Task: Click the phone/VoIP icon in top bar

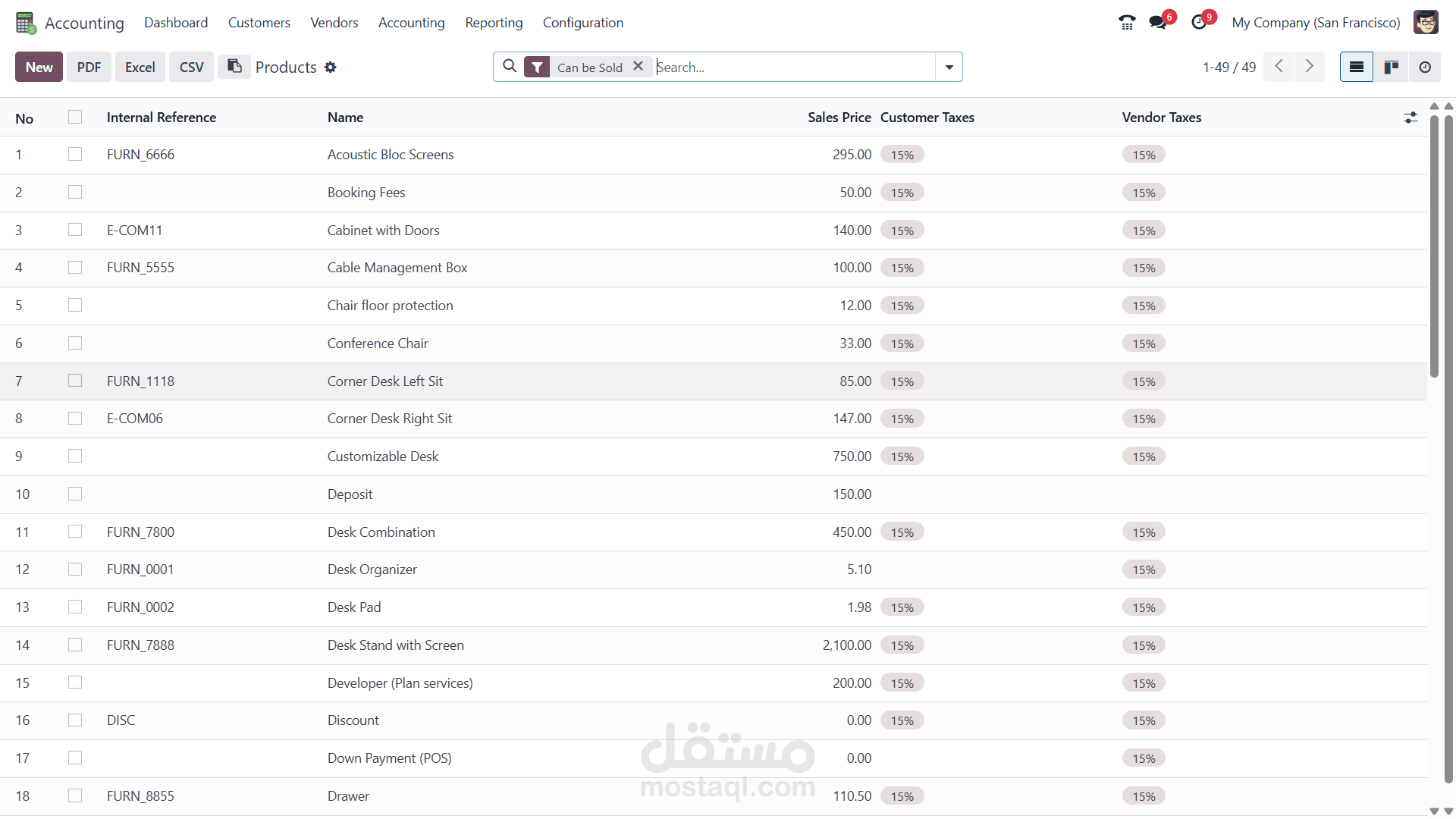Action: coord(1127,23)
